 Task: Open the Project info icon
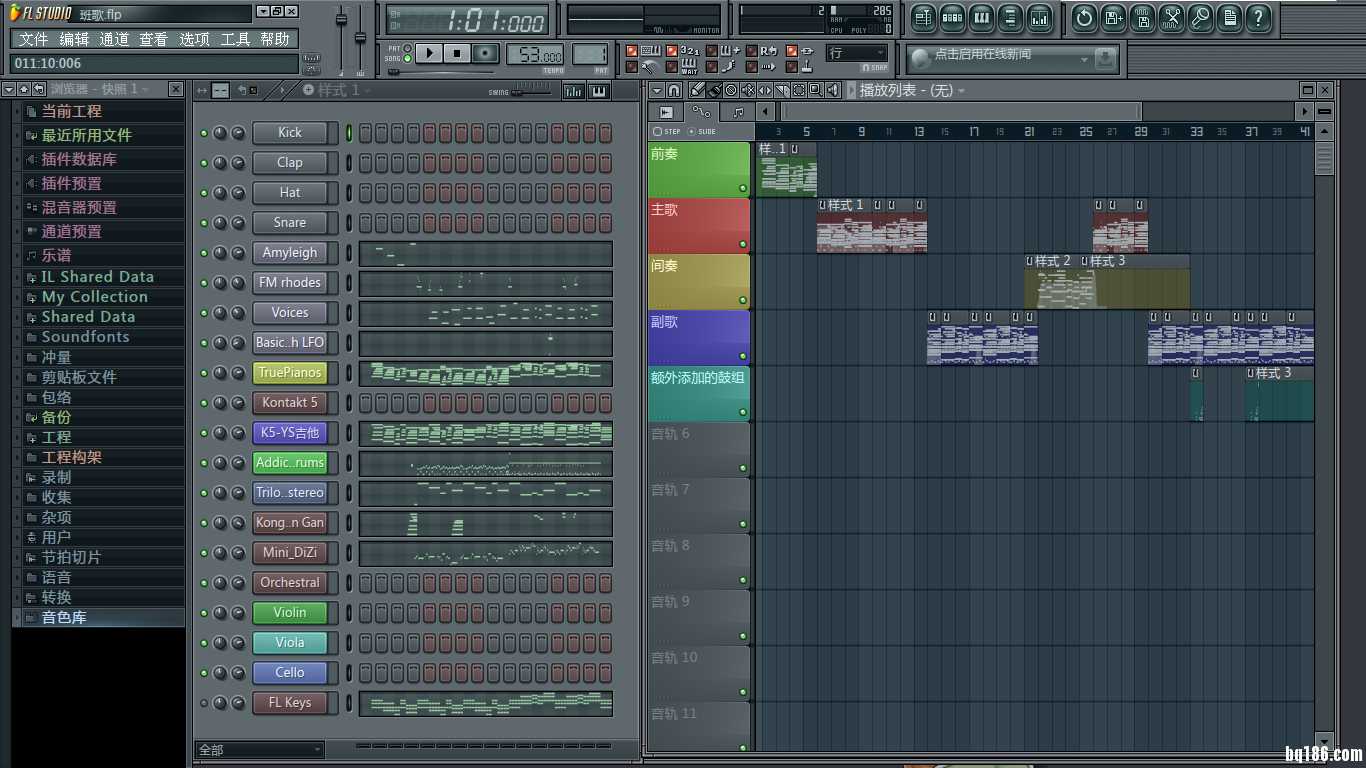[x=1230, y=17]
